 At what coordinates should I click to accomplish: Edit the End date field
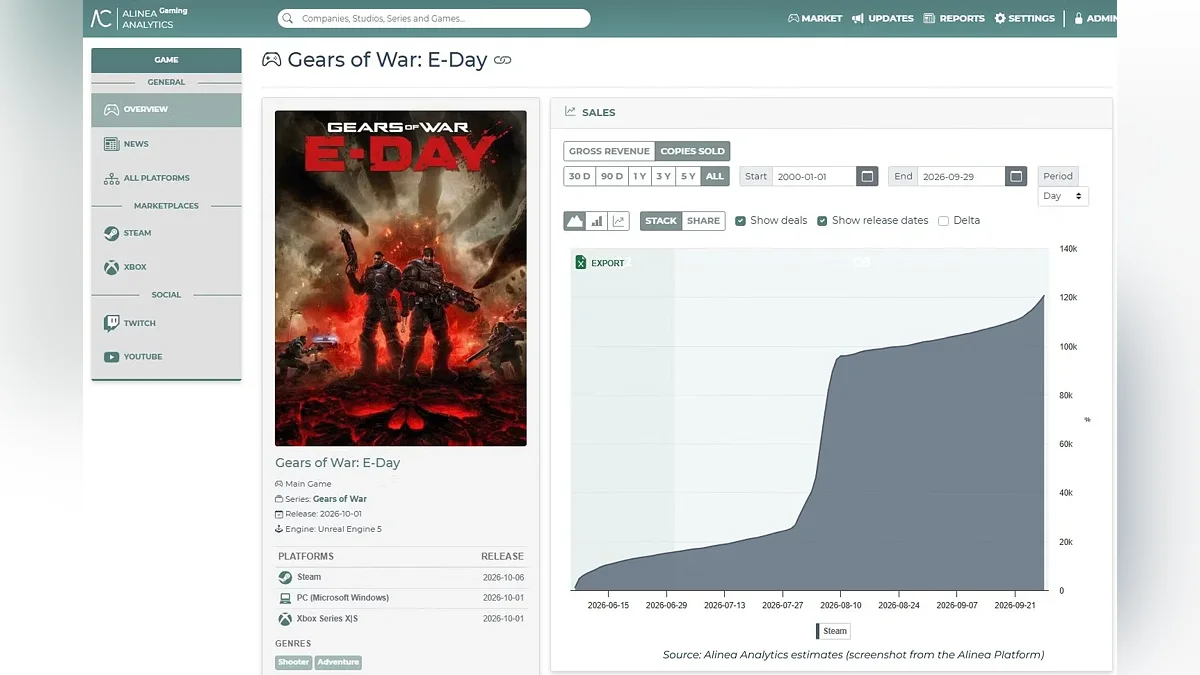[x=961, y=176]
